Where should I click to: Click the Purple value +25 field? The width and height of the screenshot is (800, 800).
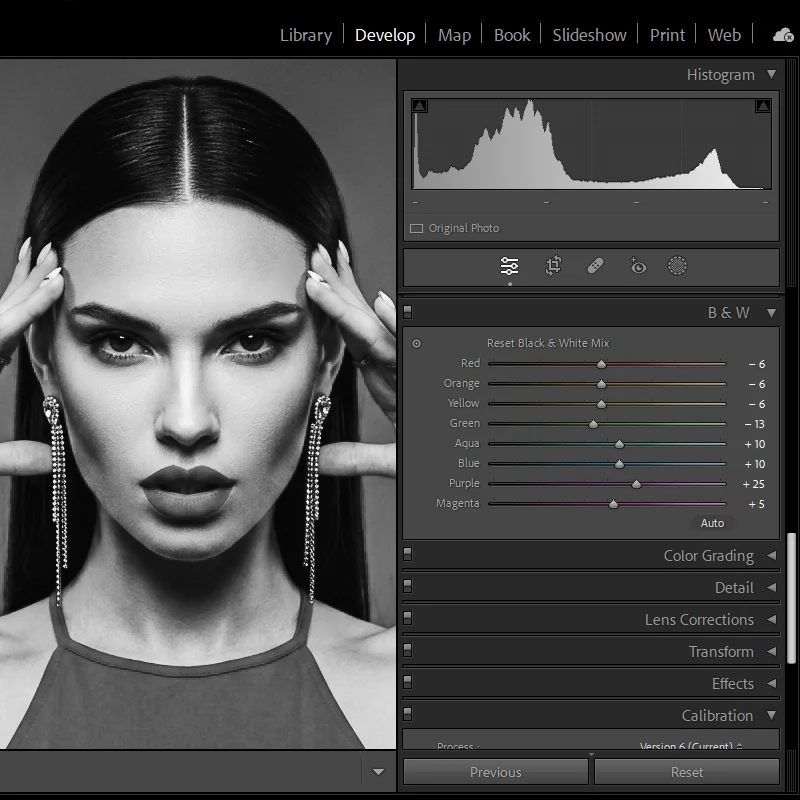pos(753,484)
